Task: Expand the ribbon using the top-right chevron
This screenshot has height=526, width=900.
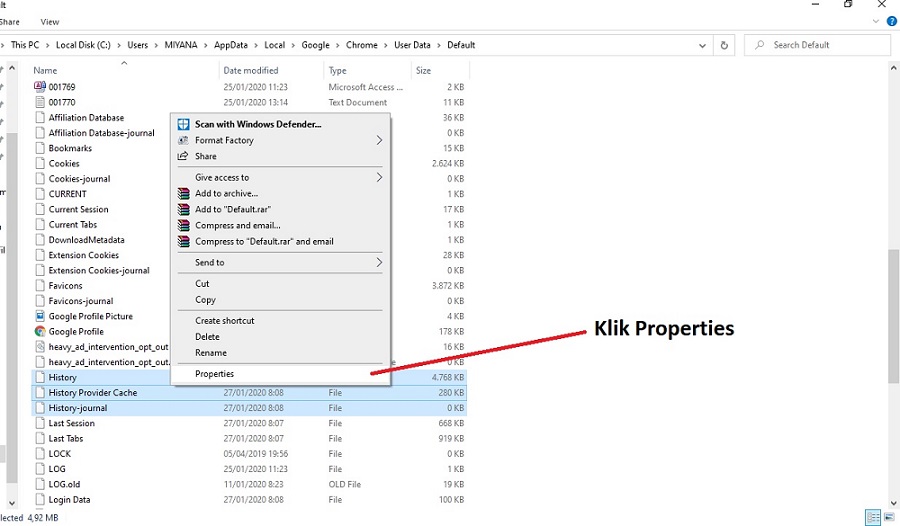Action: pos(875,21)
